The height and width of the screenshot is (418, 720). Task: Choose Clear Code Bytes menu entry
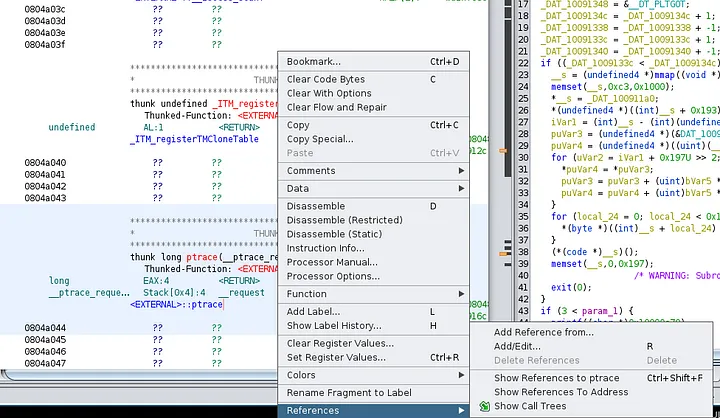point(373,79)
